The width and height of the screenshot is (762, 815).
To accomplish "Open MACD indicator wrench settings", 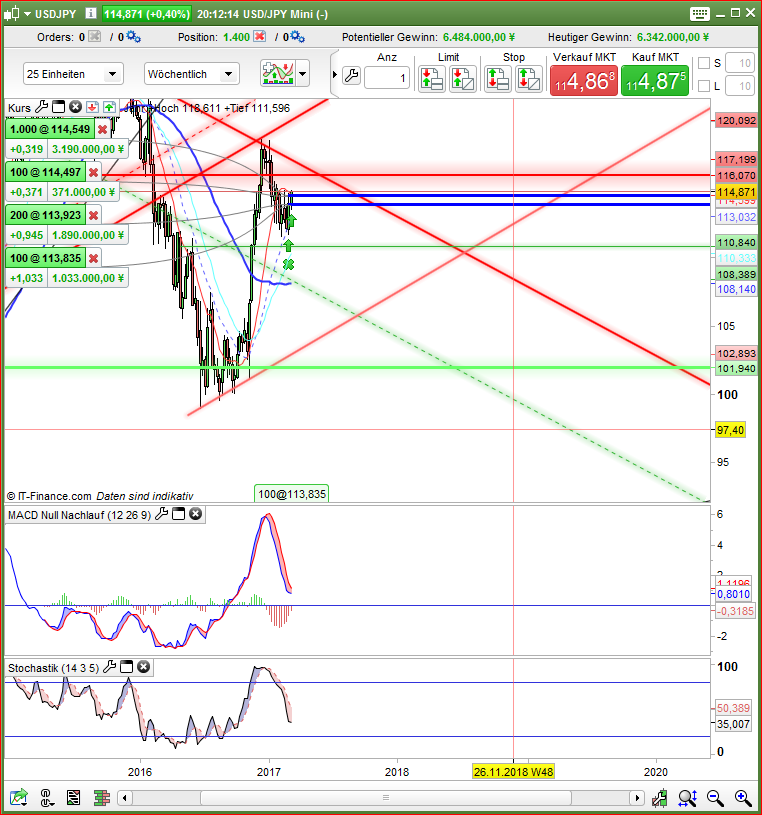I will 162,514.
